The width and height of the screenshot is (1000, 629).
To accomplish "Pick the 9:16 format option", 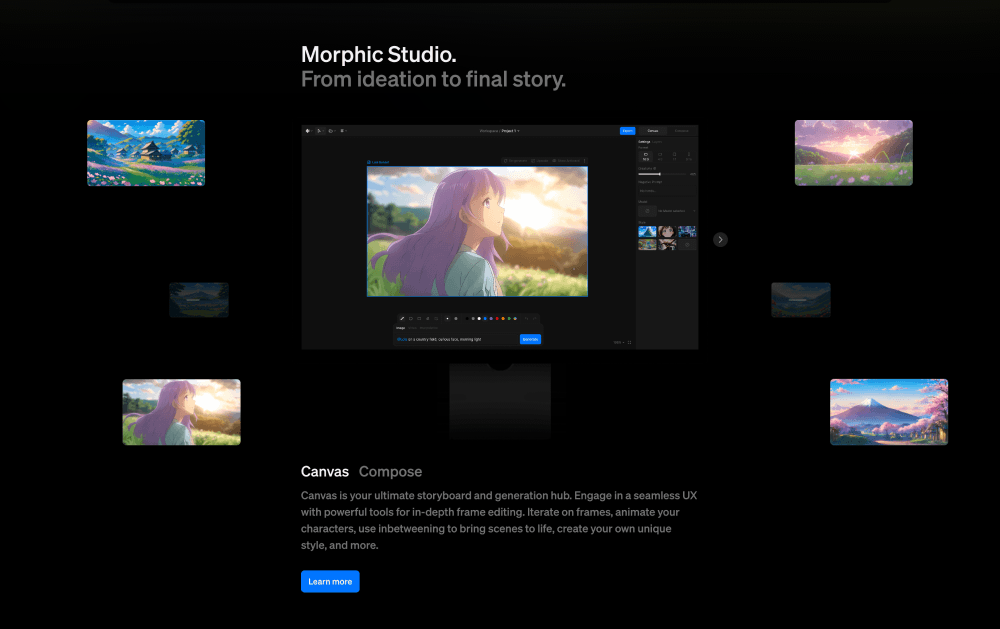I will point(689,156).
